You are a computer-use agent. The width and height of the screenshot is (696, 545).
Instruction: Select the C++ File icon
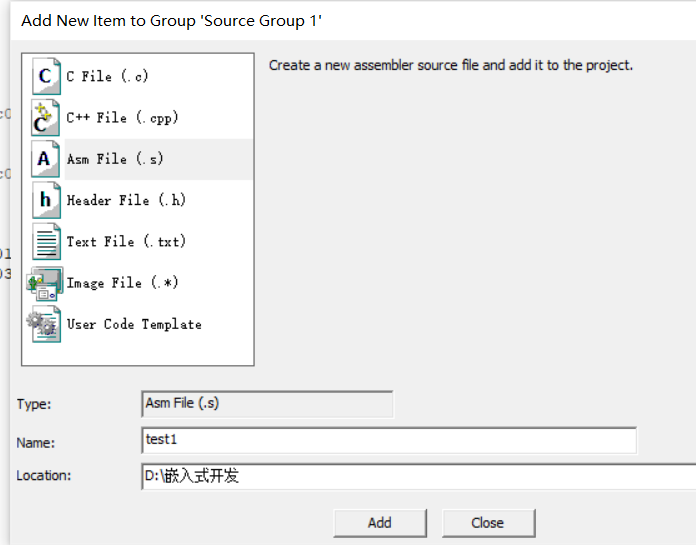pyautogui.click(x=45, y=118)
